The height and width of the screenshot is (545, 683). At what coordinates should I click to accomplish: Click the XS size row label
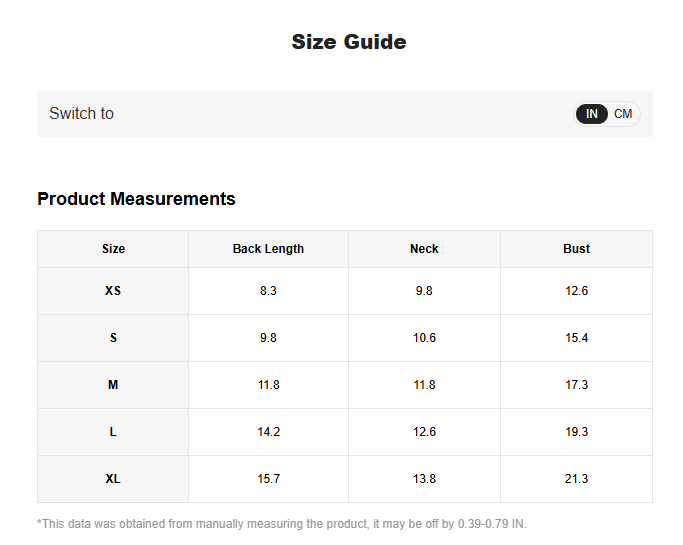[x=113, y=291]
